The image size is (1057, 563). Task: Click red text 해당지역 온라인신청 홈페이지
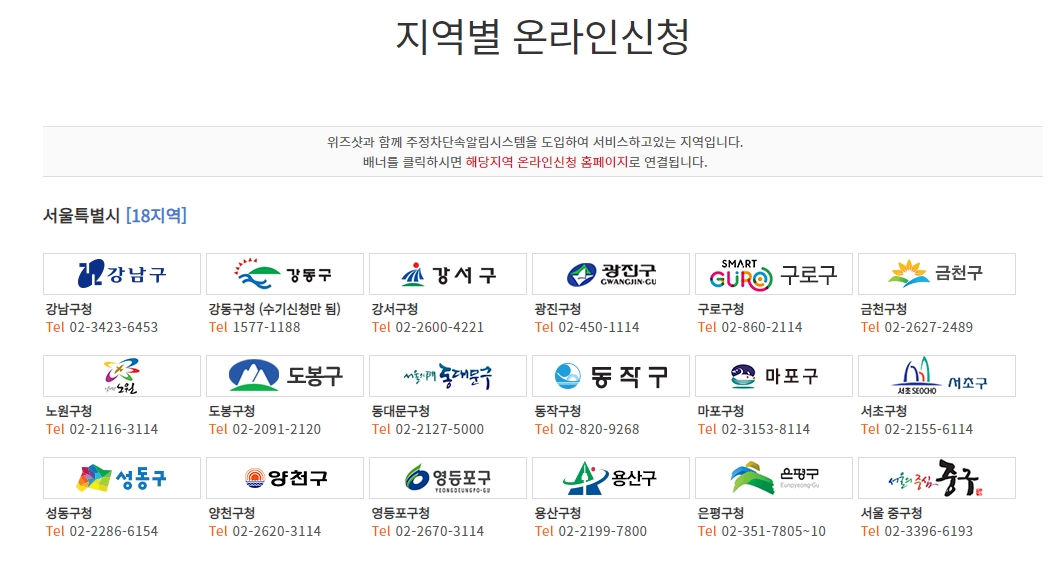pos(547,162)
